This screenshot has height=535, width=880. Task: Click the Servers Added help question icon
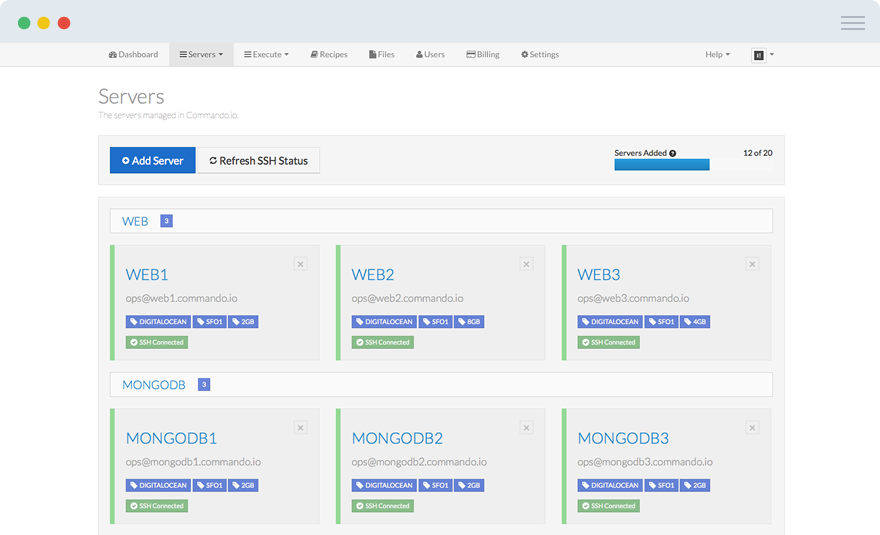pos(672,153)
